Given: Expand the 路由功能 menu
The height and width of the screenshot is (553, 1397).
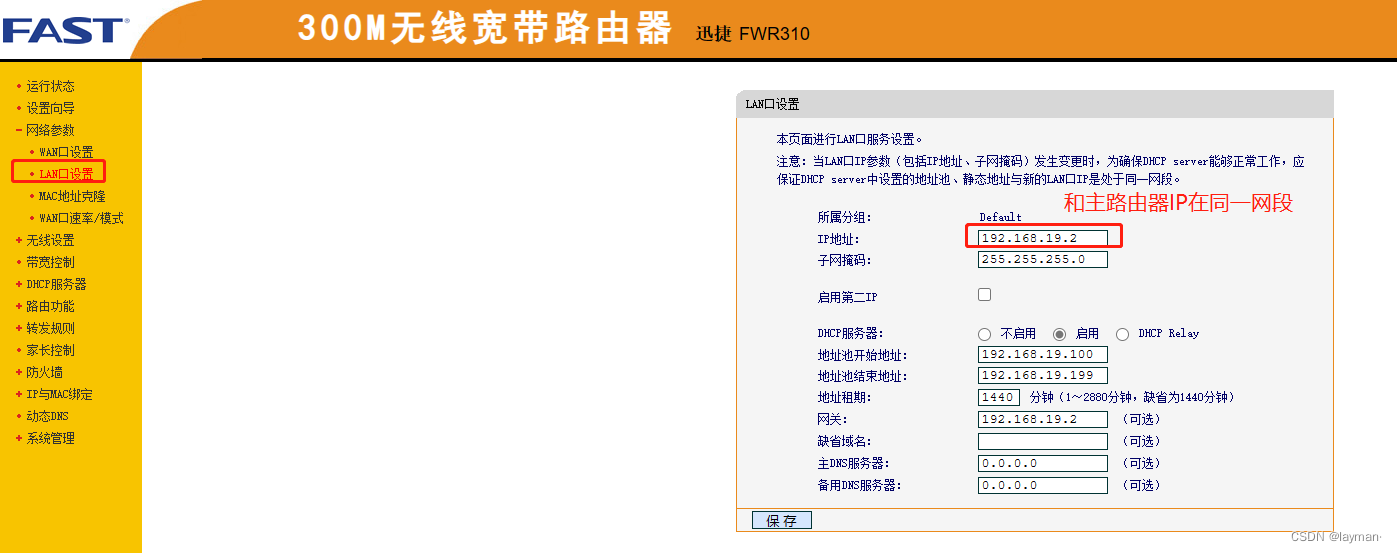Looking at the screenshot, I should (x=50, y=306).
